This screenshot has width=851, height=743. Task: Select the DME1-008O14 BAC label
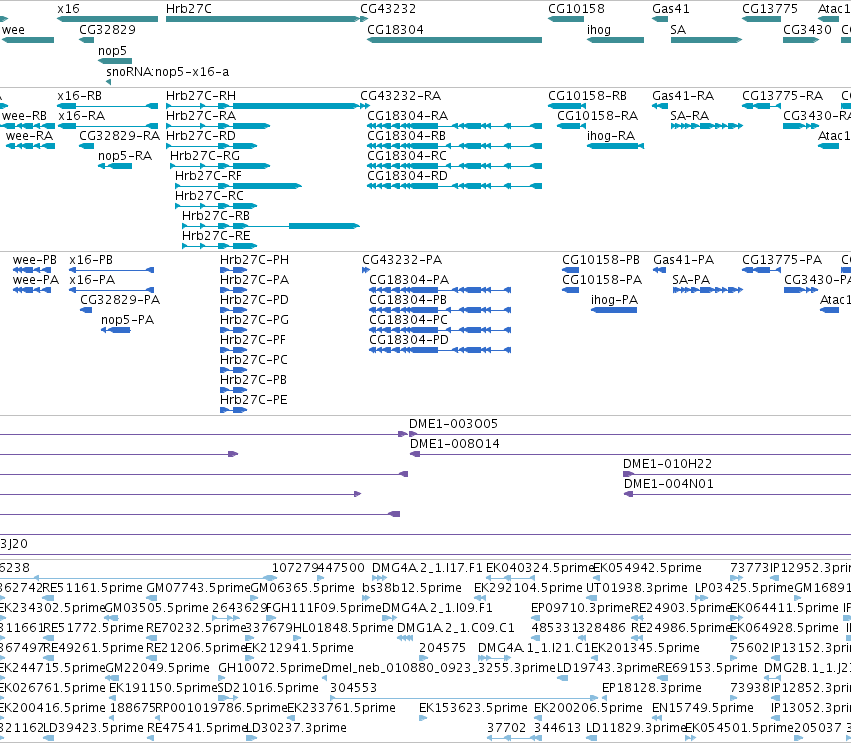pos(455,444)
